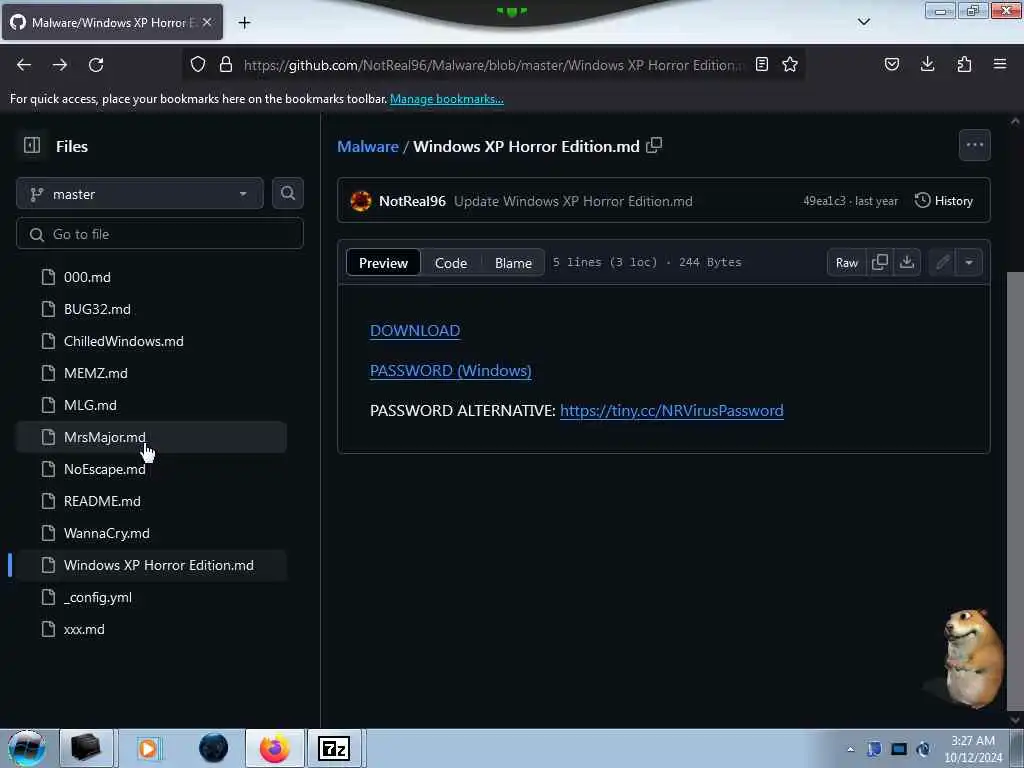The image size is (1024, 768).
Task: Switch to the Preview tab
Action: (383, 263)
